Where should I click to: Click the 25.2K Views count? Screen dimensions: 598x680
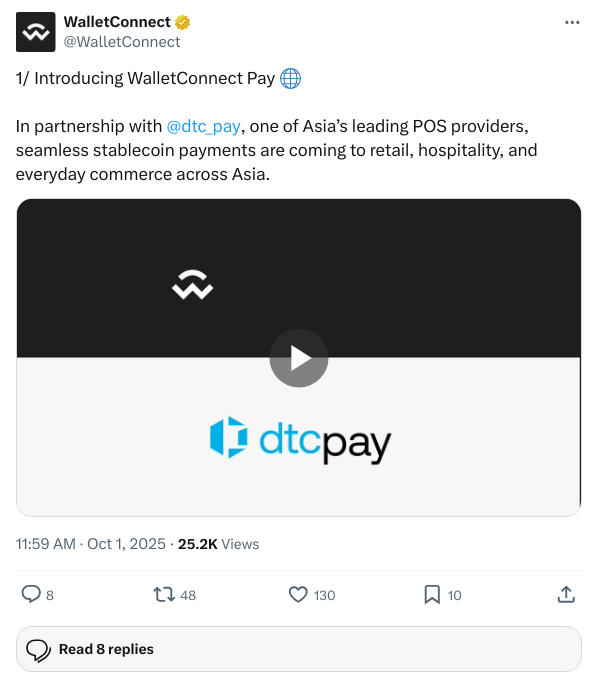(219, 544)
